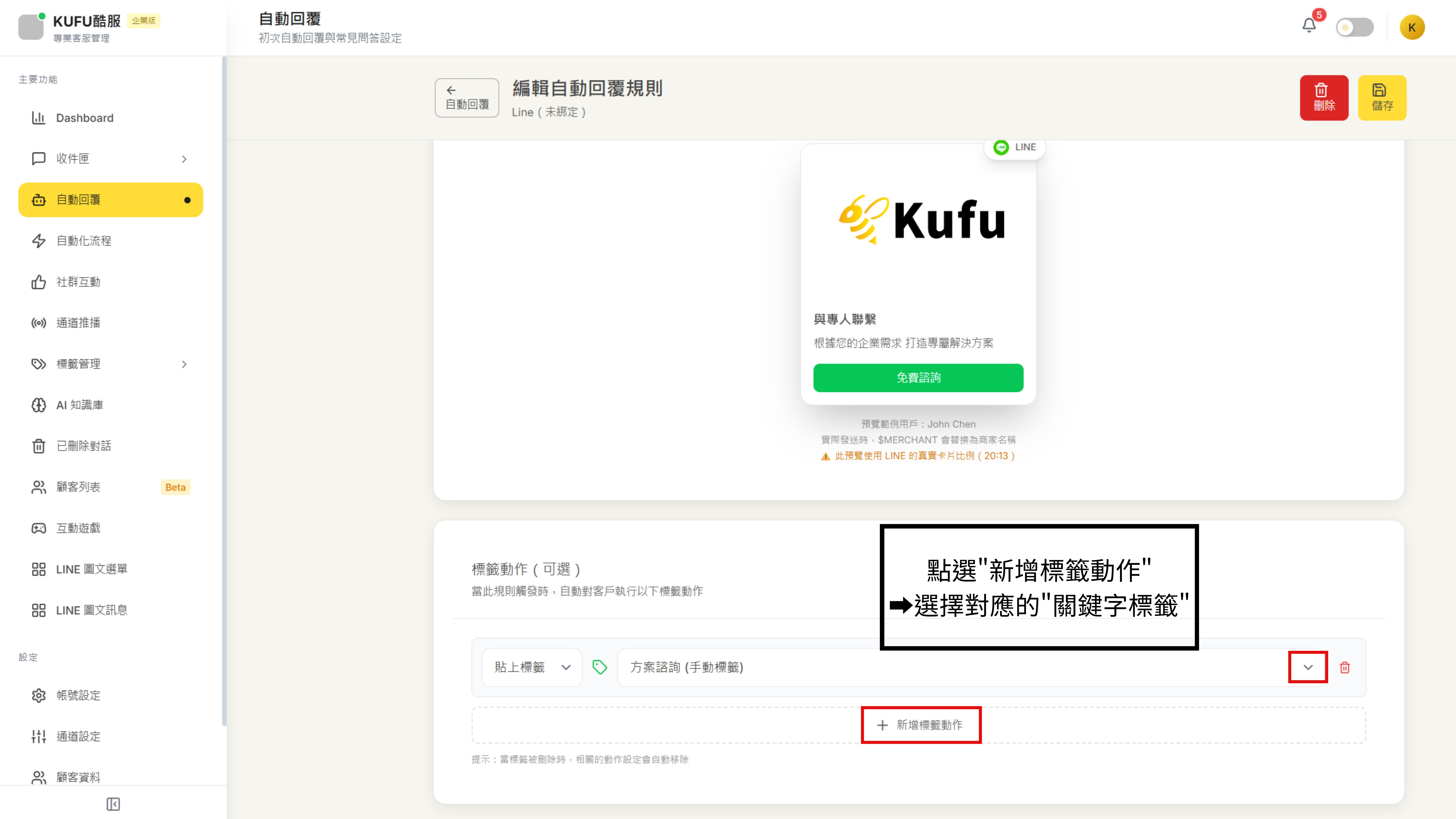Open 互動遊戲 gamepad icon item
The width and height of the screenshot is (1456, 819).
tap(78, 528)
